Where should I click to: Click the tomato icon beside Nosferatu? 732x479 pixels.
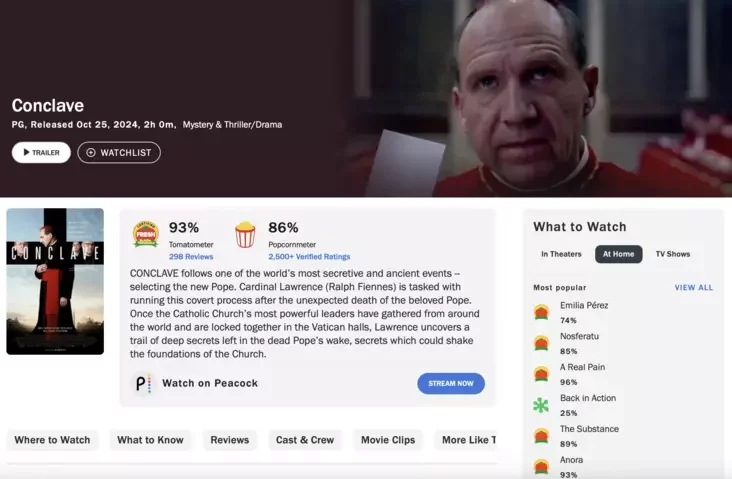pyautogui.click(x=541, y=343)
